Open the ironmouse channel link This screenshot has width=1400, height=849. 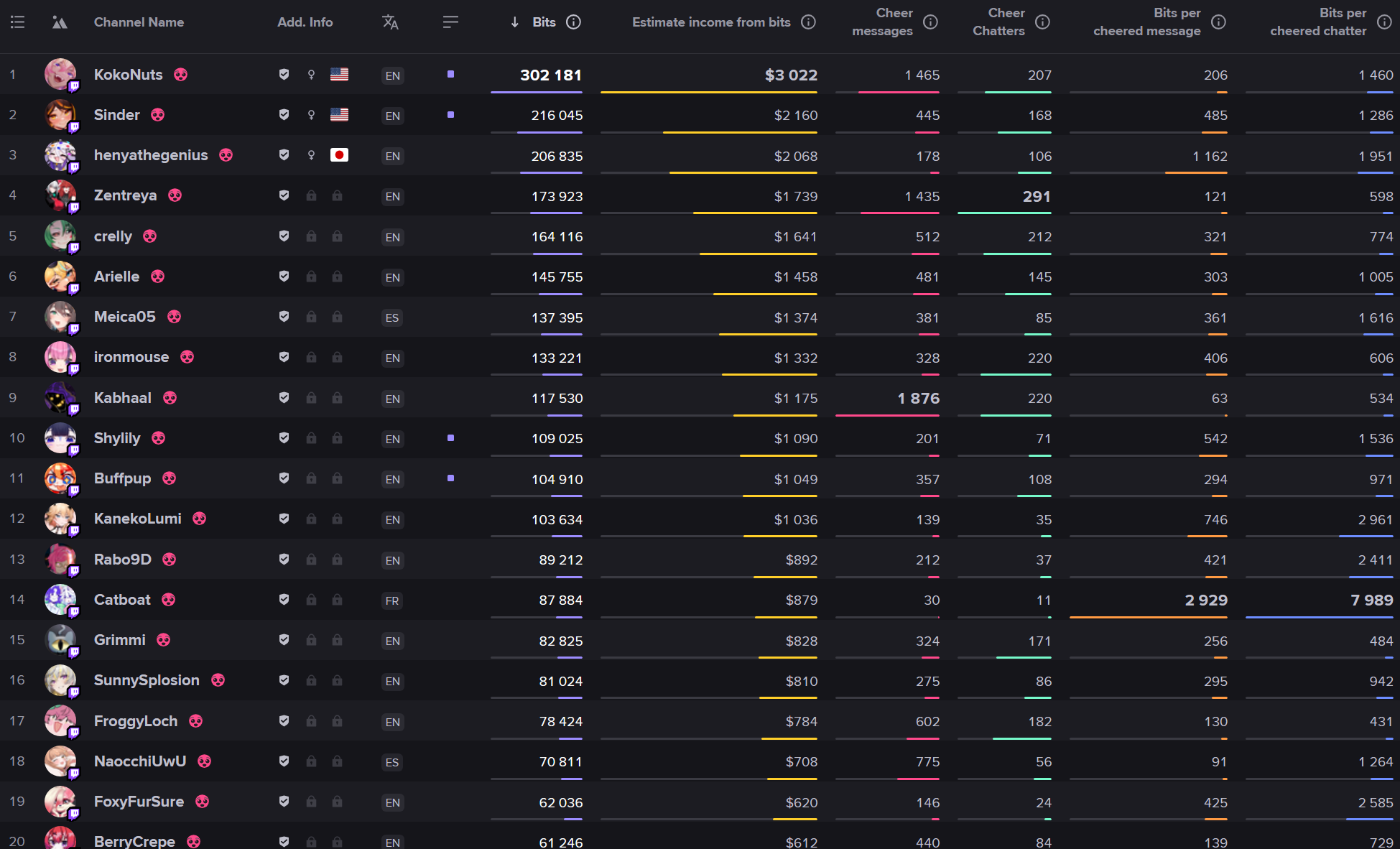(x=131, y=357)
